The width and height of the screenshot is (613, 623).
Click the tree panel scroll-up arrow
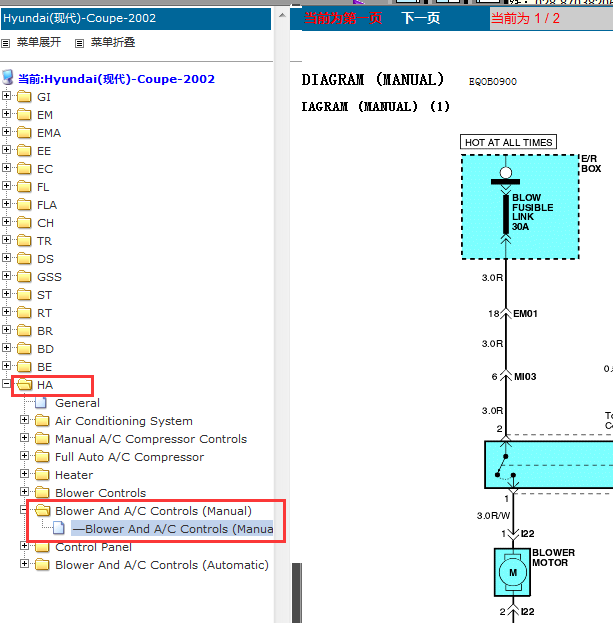tap(282, 15)
